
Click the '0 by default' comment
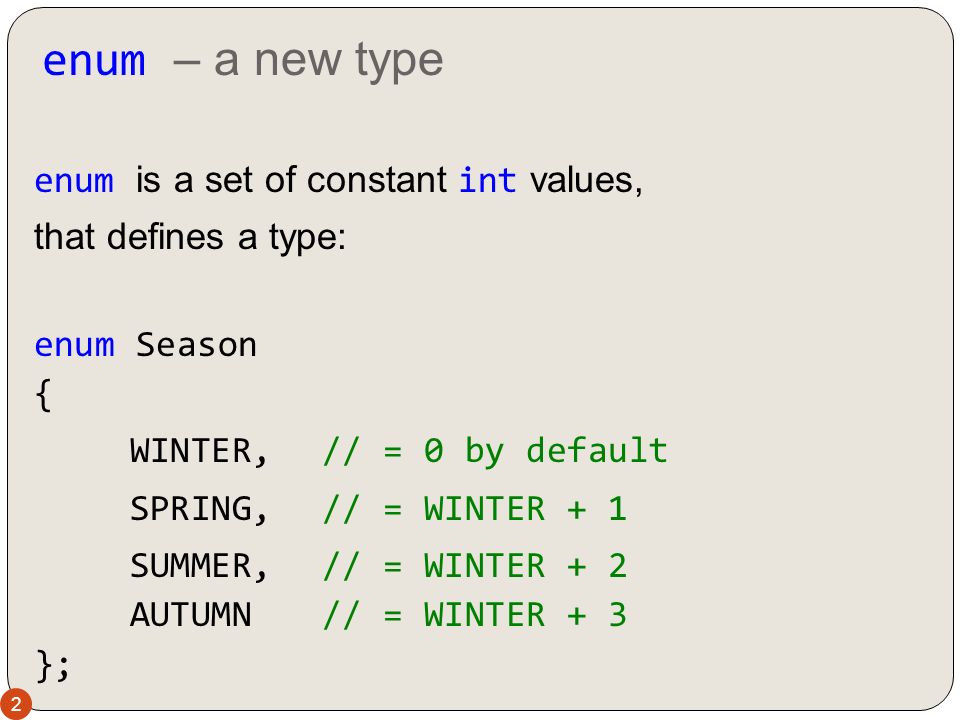(545, 451)
